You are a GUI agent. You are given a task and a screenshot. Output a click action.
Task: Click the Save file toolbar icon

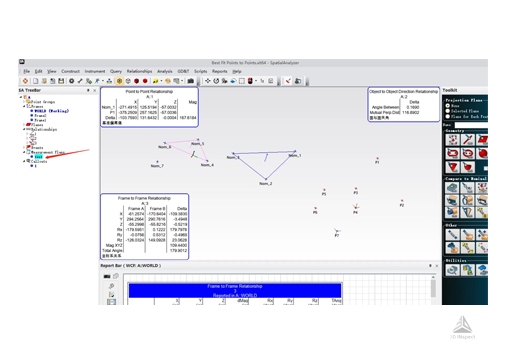(x=61, y=81)
